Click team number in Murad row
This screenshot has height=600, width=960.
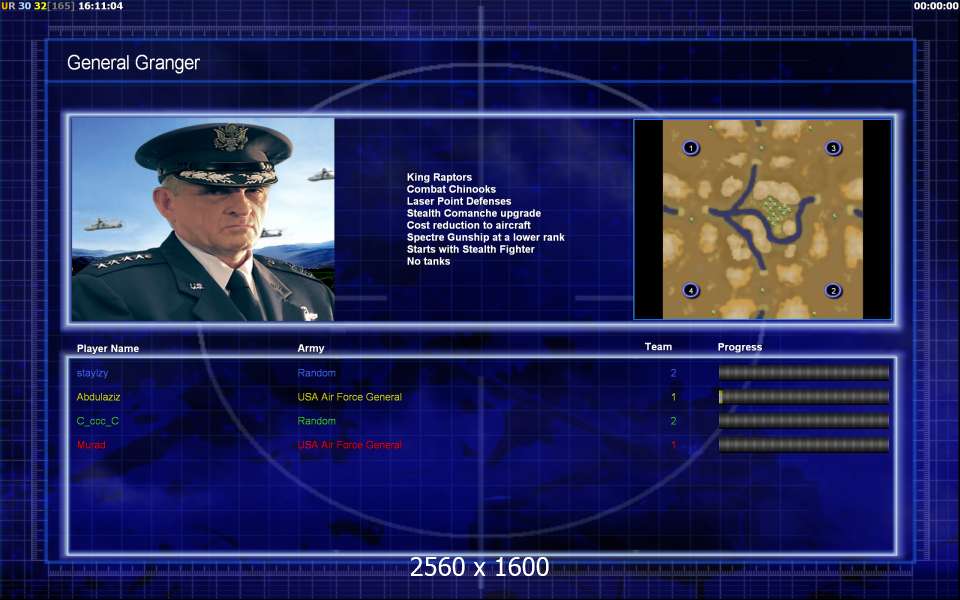click(x=673, y=445)
